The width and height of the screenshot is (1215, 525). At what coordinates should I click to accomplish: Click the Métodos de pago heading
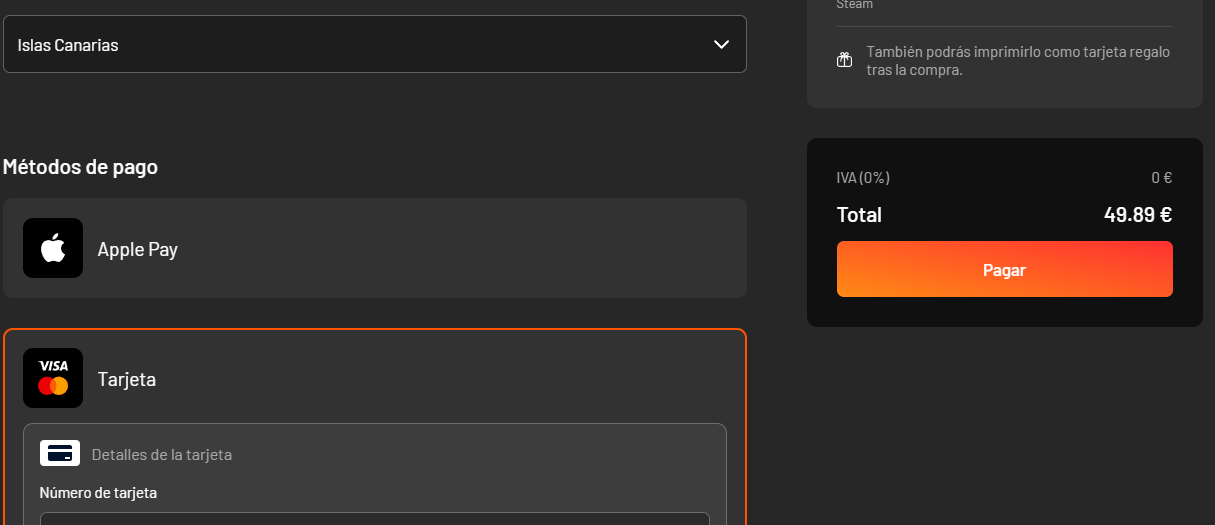click(80, 167)
